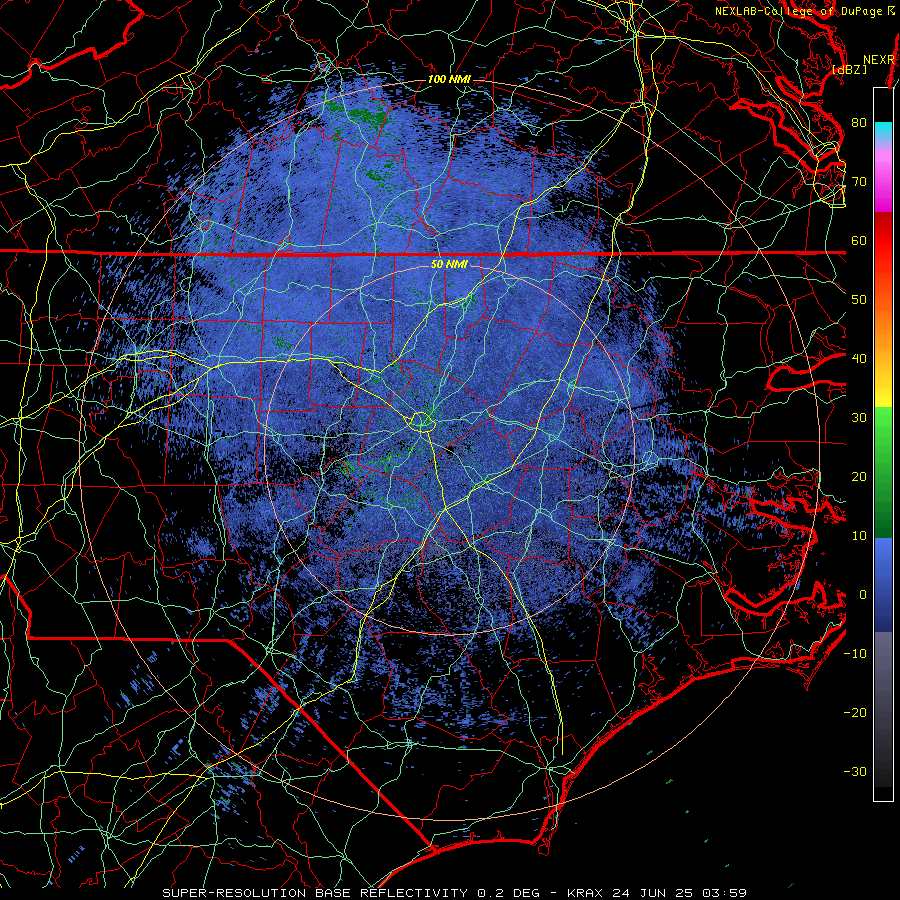Click the blue segment of the color bar
Image resolution: width=900 pixels, height=900 pixels.
[x=883, y=585]
